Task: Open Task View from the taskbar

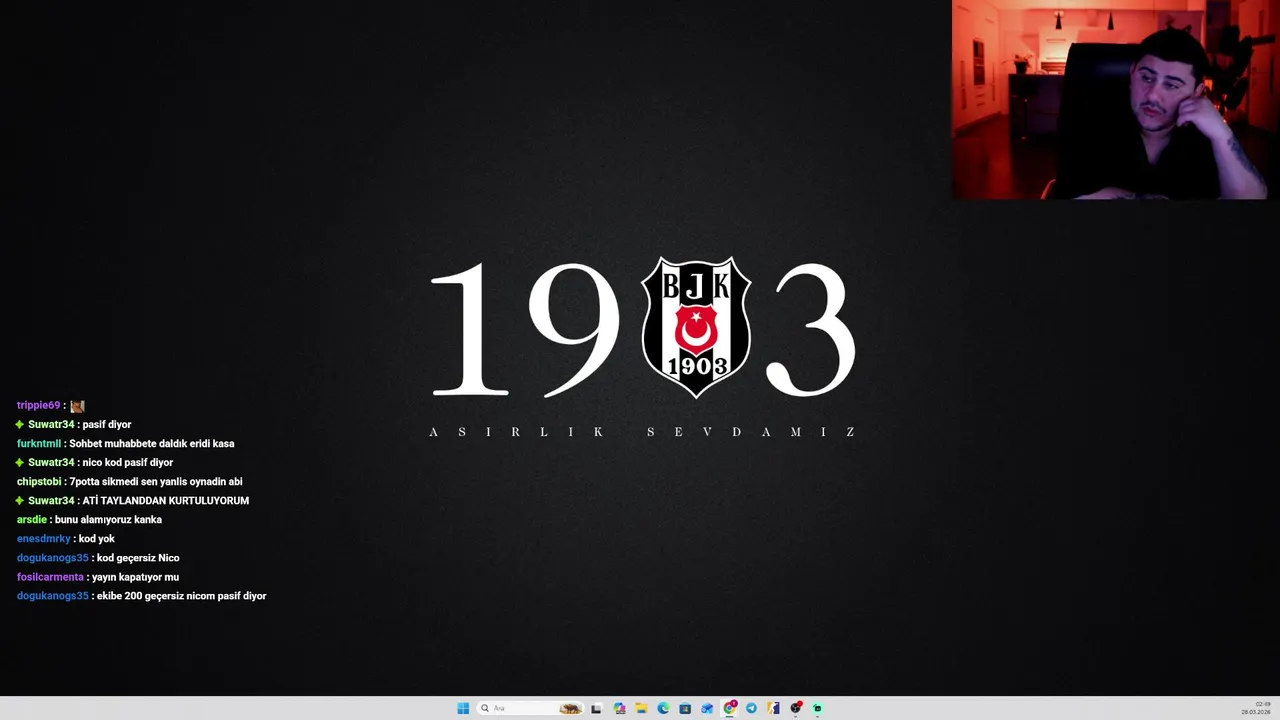Action: (x=596, y=708)
